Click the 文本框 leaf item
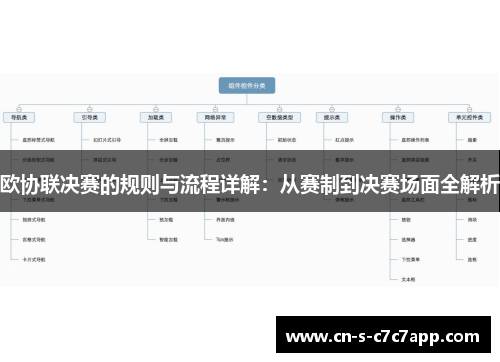The height and width of the screenshot is (362, 500). point(408,280)
